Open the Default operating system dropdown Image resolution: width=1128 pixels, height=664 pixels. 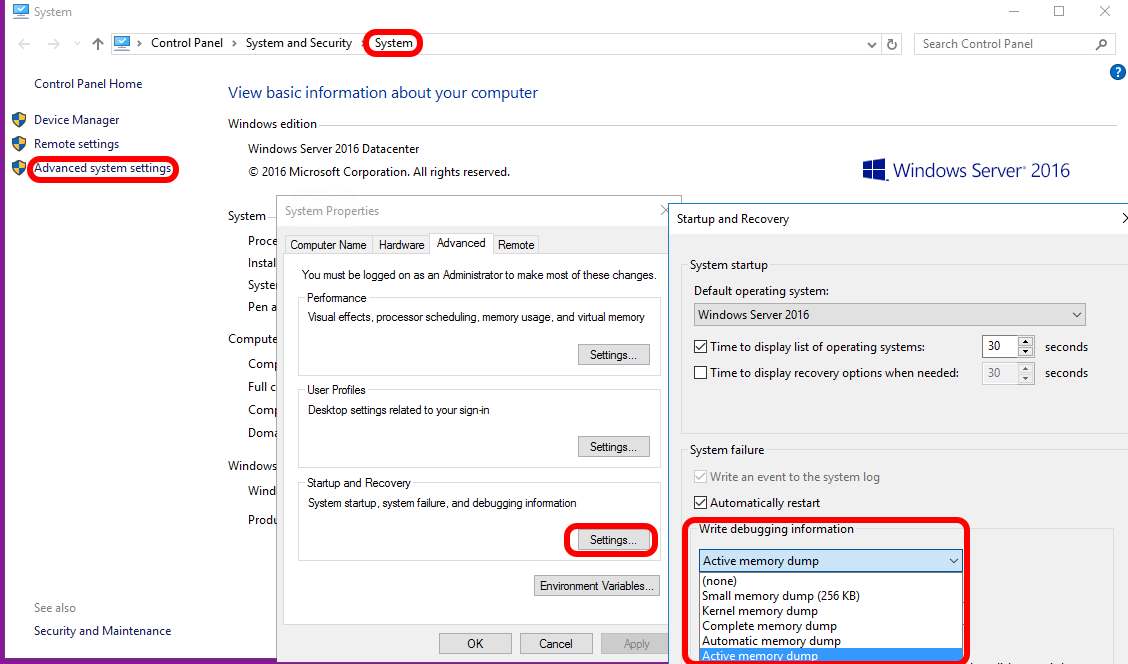pos(1077,314)
